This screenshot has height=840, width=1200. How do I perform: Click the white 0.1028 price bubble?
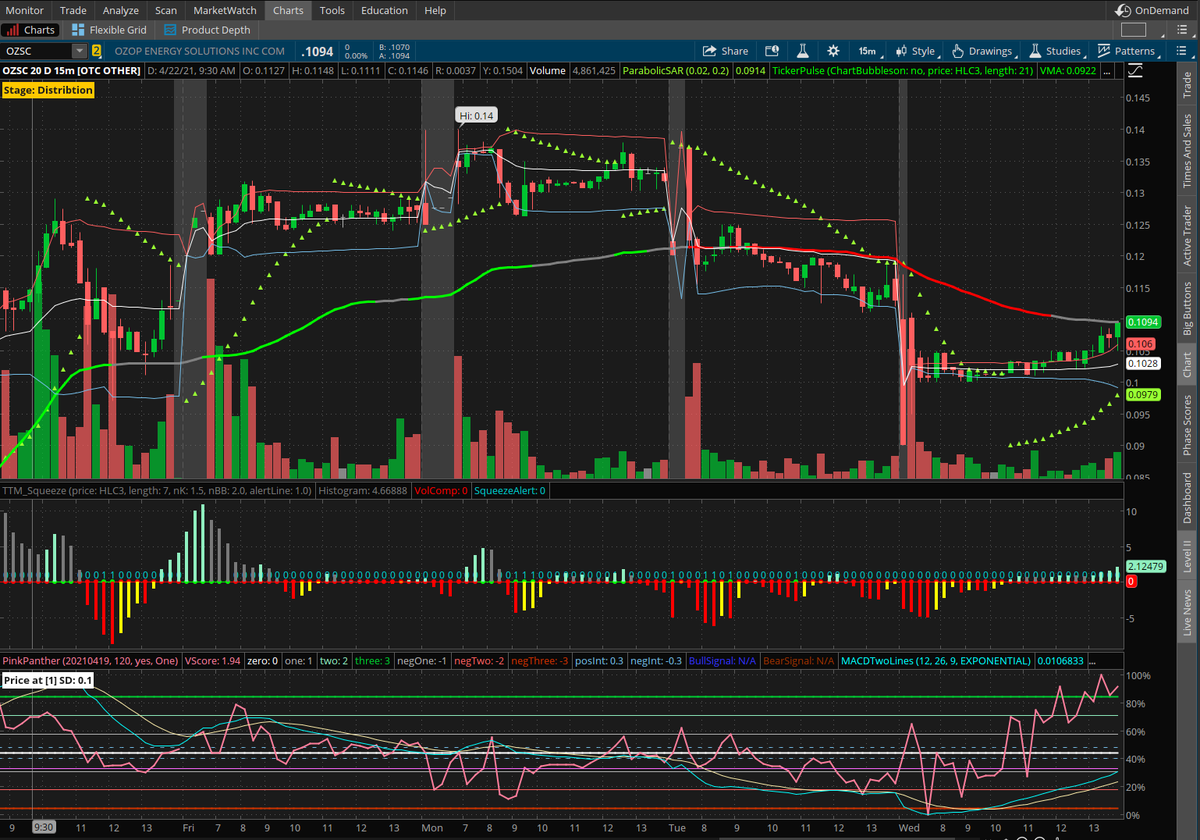[x=1142, y=364]
